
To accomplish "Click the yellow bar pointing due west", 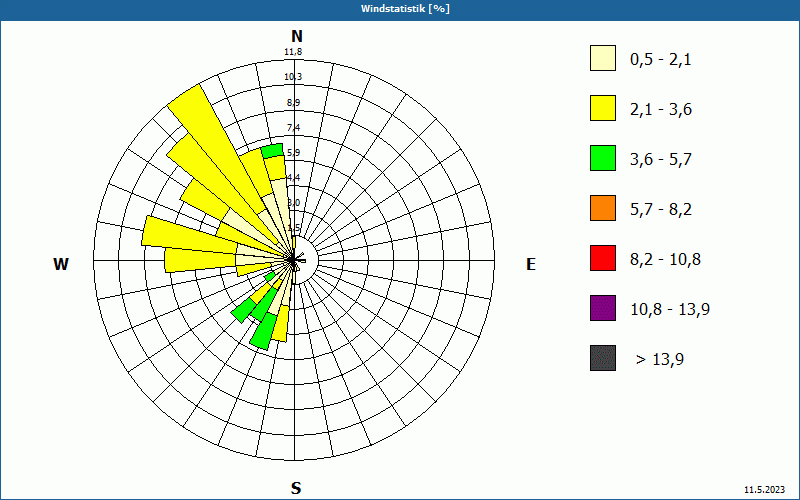I will [200, 260].
